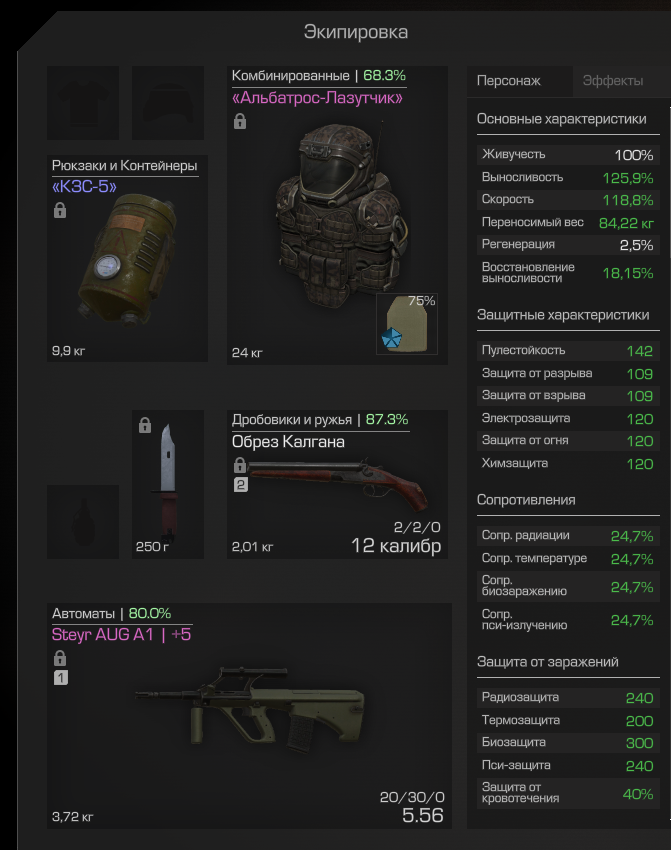Viewport: 671px width, 850px height.
Task: Toggle the lock on Альбатрос-Лазутчик armor
Action: pos(240,121)
